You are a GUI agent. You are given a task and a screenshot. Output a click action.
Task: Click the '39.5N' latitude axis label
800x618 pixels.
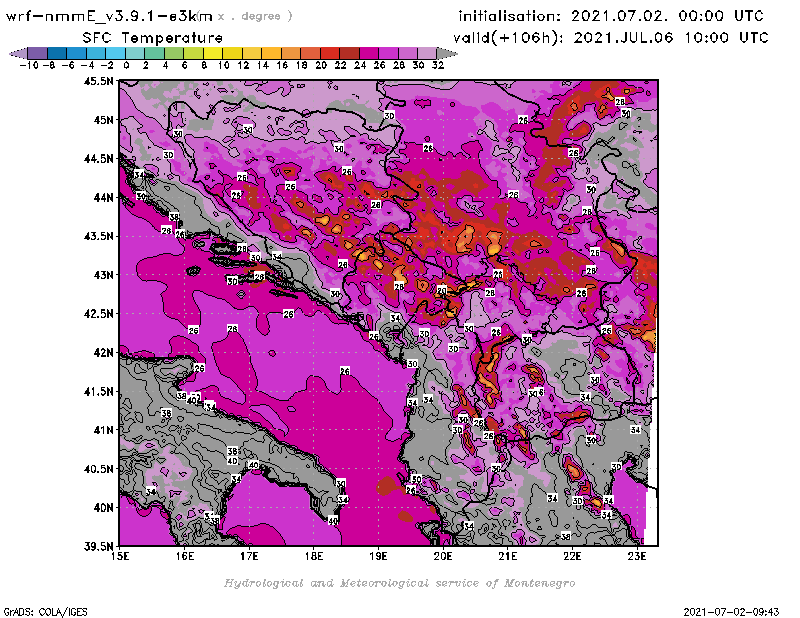[x=98, y=547]
